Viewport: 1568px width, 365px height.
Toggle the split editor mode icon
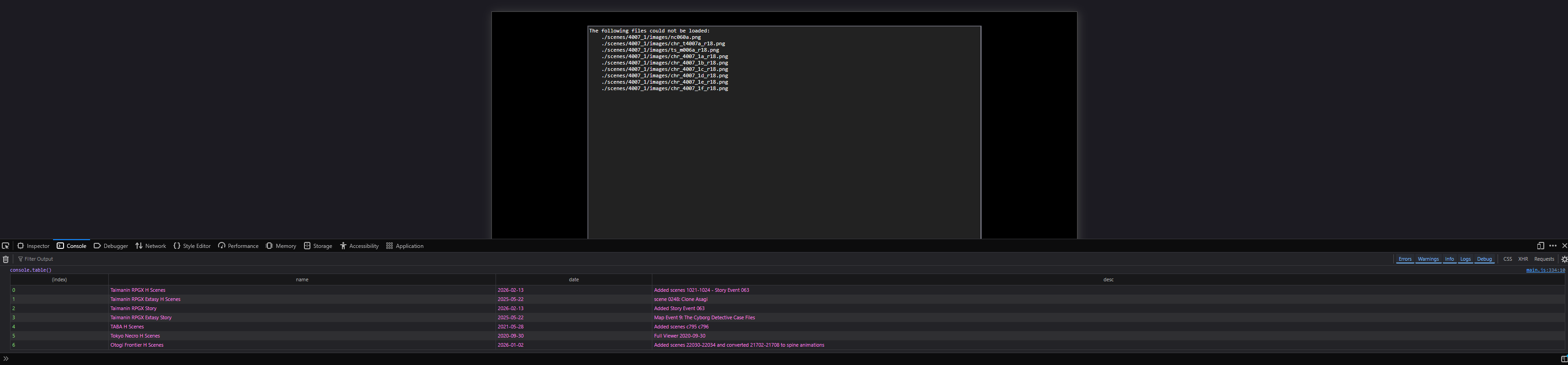tap(1564, 359)
